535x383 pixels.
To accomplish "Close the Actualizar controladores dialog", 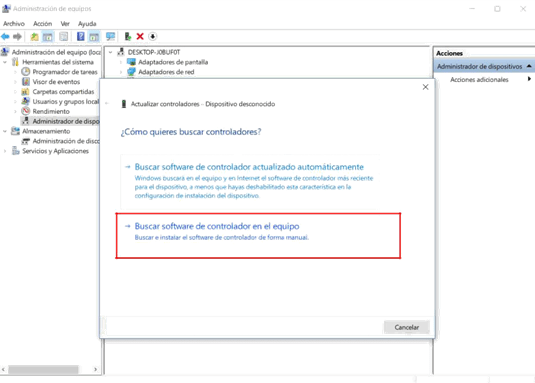I will pos(425,87).
